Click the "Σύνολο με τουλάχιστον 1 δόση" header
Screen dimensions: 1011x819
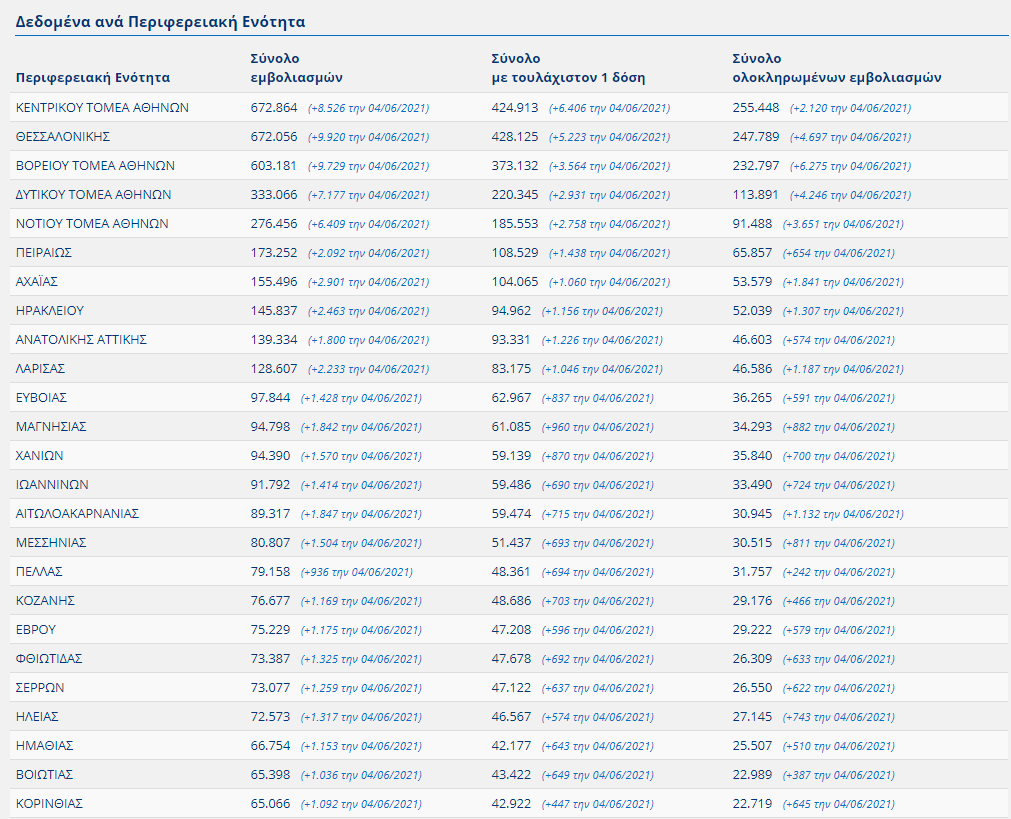coord(568,68)
